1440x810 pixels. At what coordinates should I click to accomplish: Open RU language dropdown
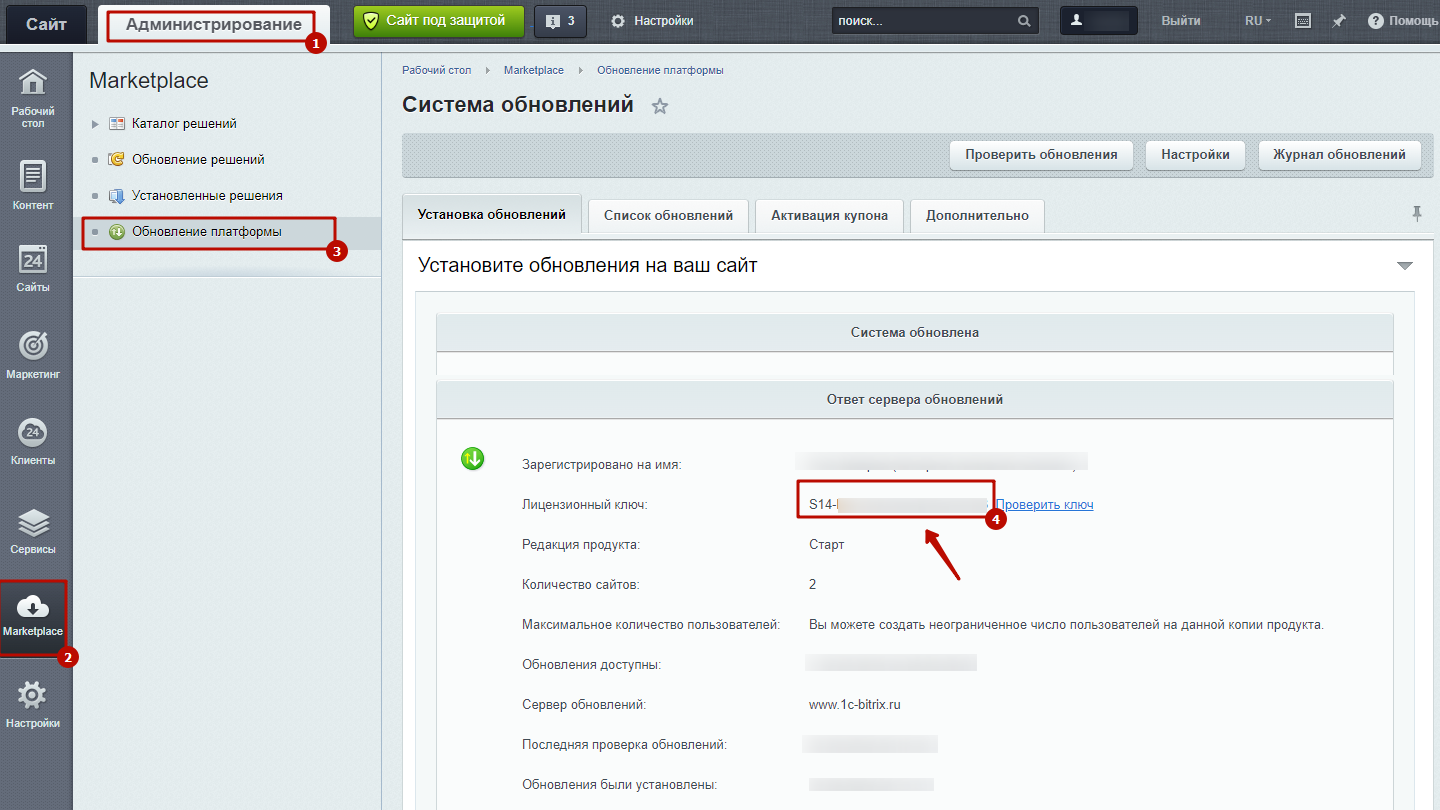point(1257,21)
